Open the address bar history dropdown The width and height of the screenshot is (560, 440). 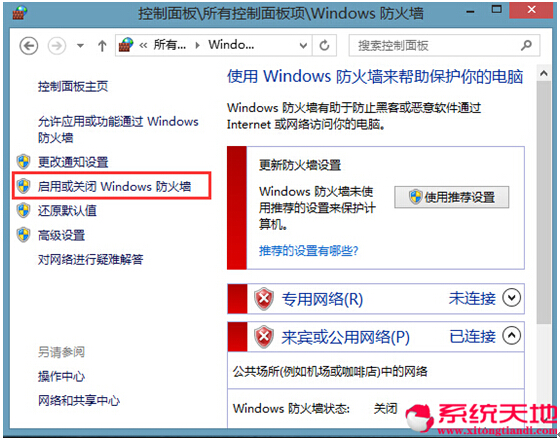(x=303, y=45)
